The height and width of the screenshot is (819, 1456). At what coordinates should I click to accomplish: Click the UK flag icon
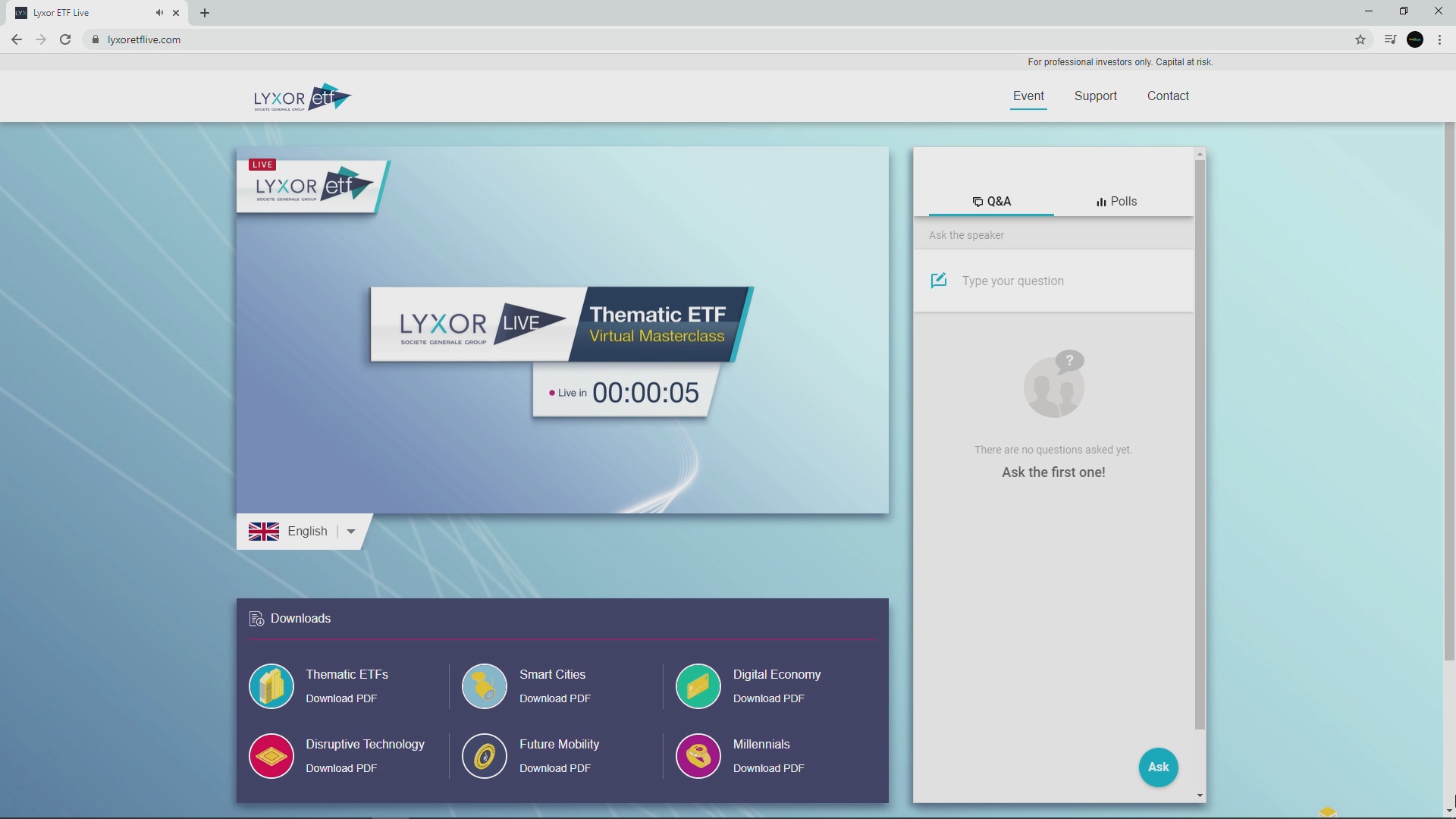(264, 532)
